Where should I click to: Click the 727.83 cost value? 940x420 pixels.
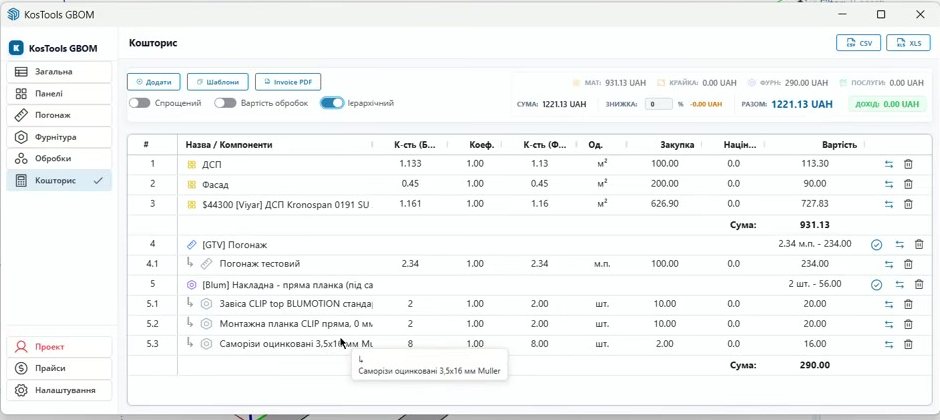815,204
